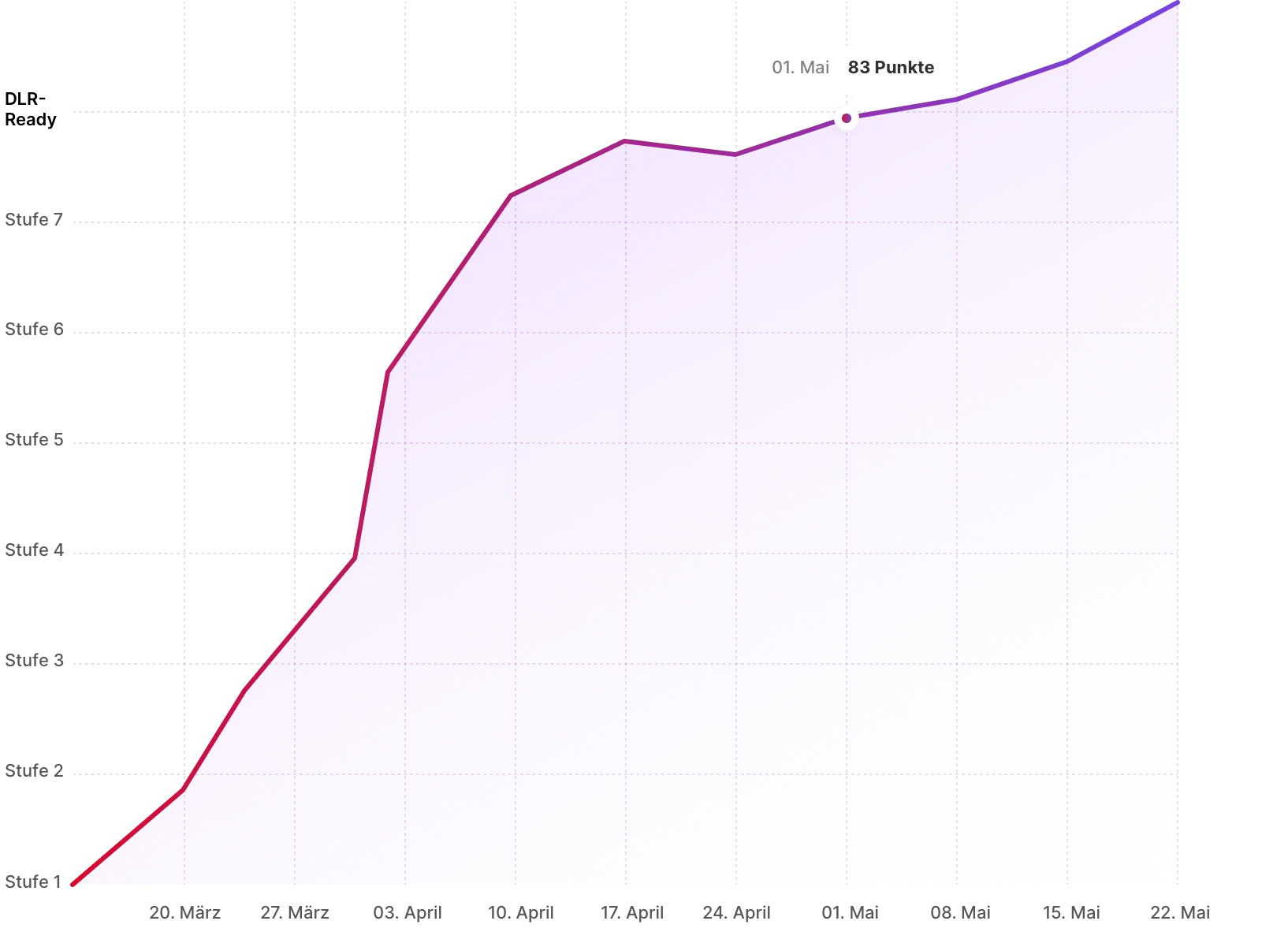Click the highest y-axis value label
Screen dimensions: 1288x932
33,219
